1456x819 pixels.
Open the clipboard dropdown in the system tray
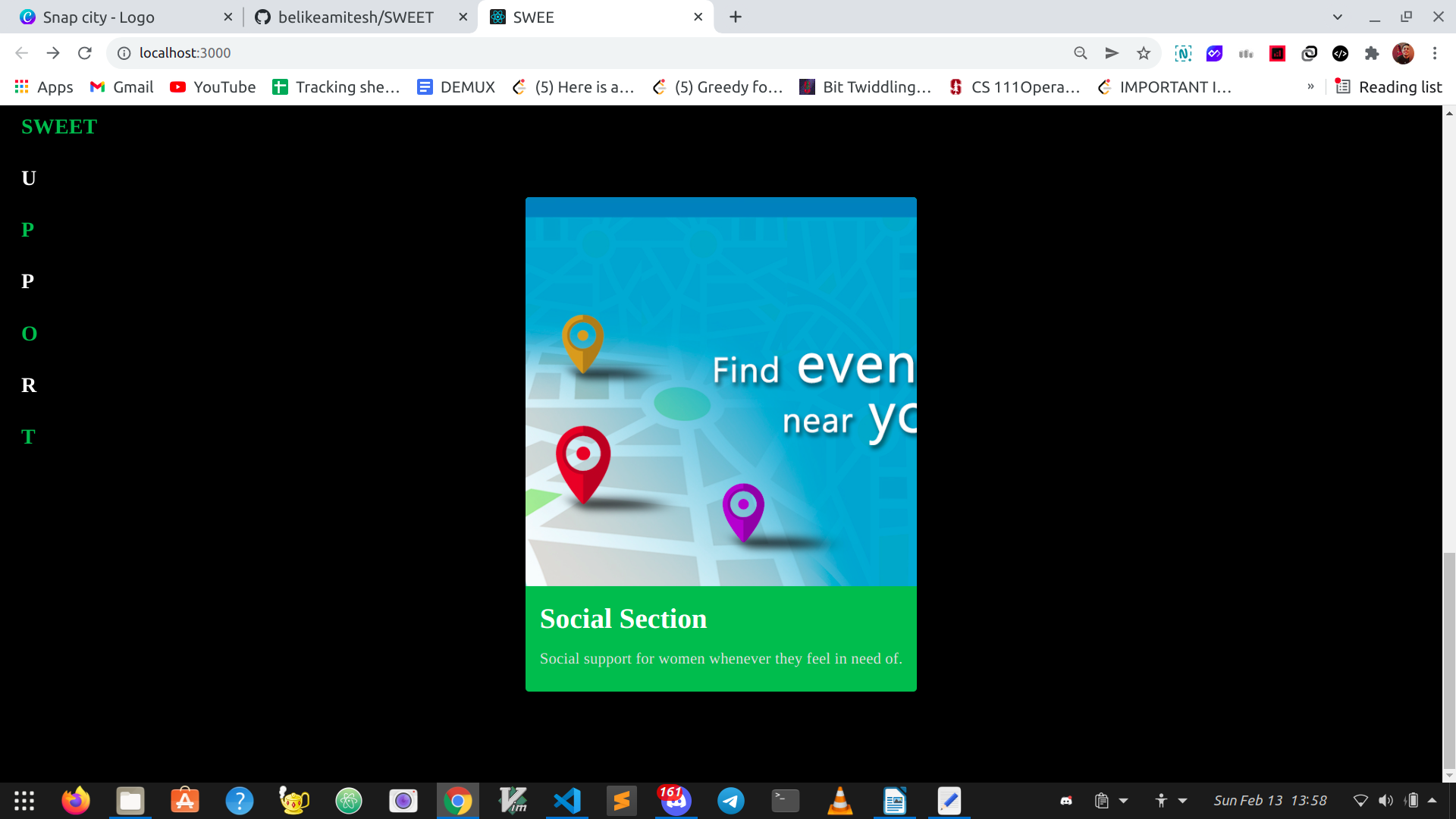1123,801
